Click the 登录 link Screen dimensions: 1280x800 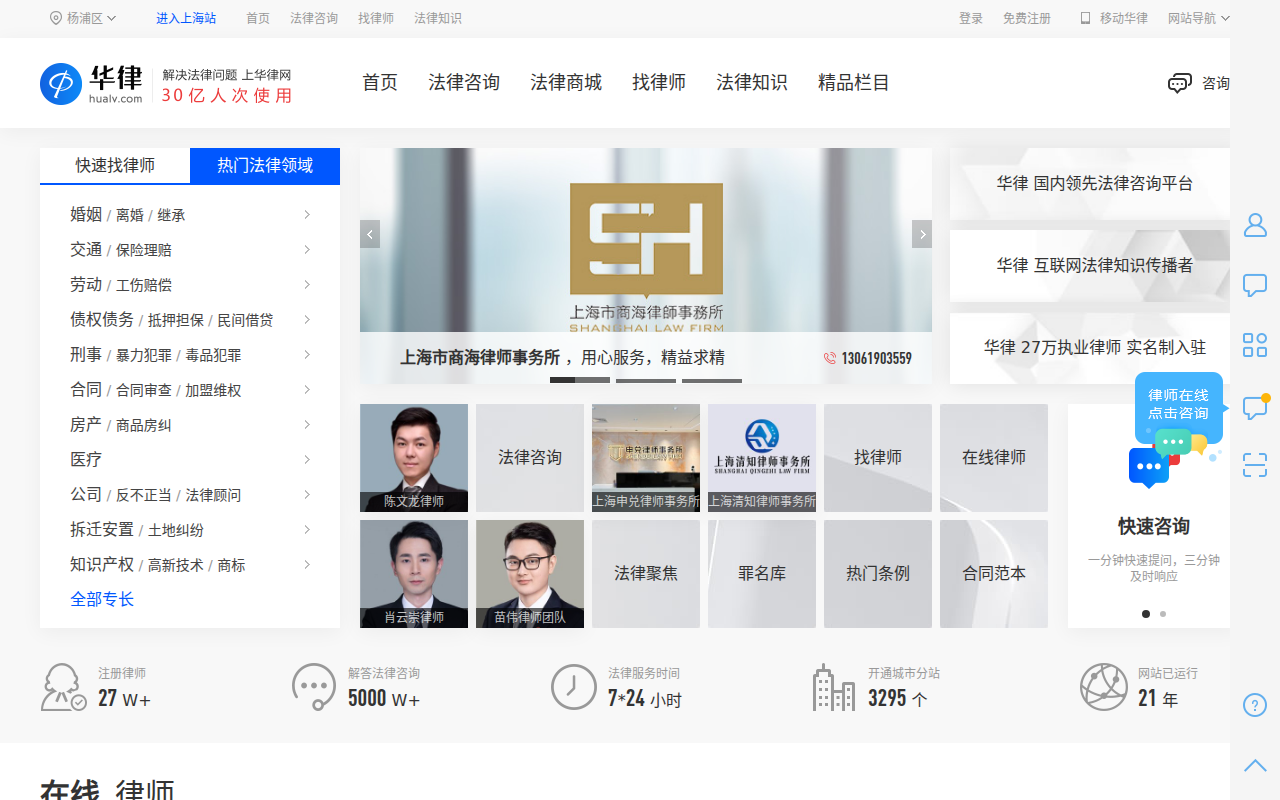pos(971,18)
